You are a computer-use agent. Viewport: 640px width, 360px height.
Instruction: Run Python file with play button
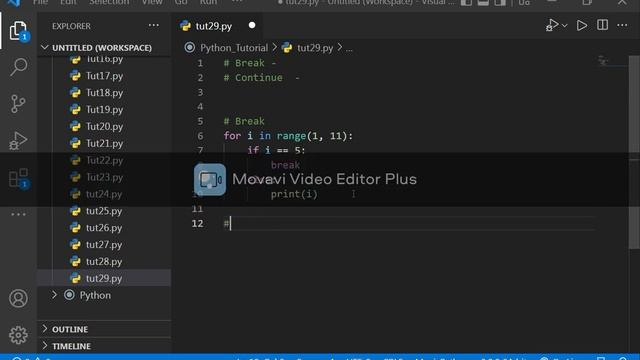(x=582, y=25)
